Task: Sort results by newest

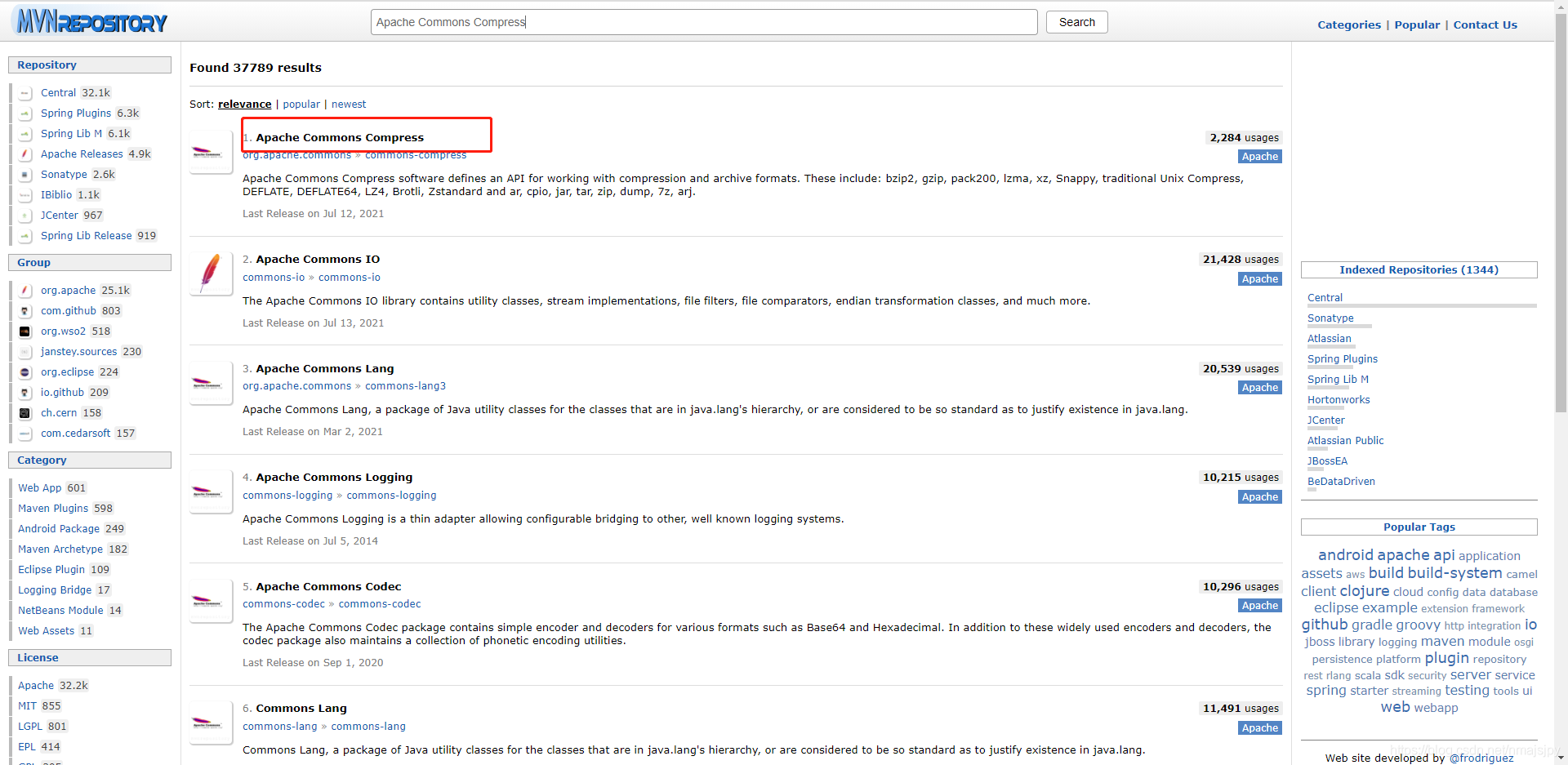Action: tap(349, 104)
